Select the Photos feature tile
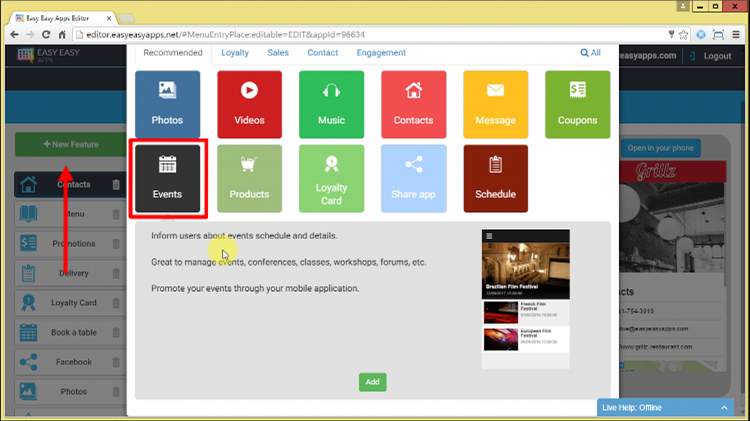Screen dimensions: 750x421 click(x=167, y=104)
